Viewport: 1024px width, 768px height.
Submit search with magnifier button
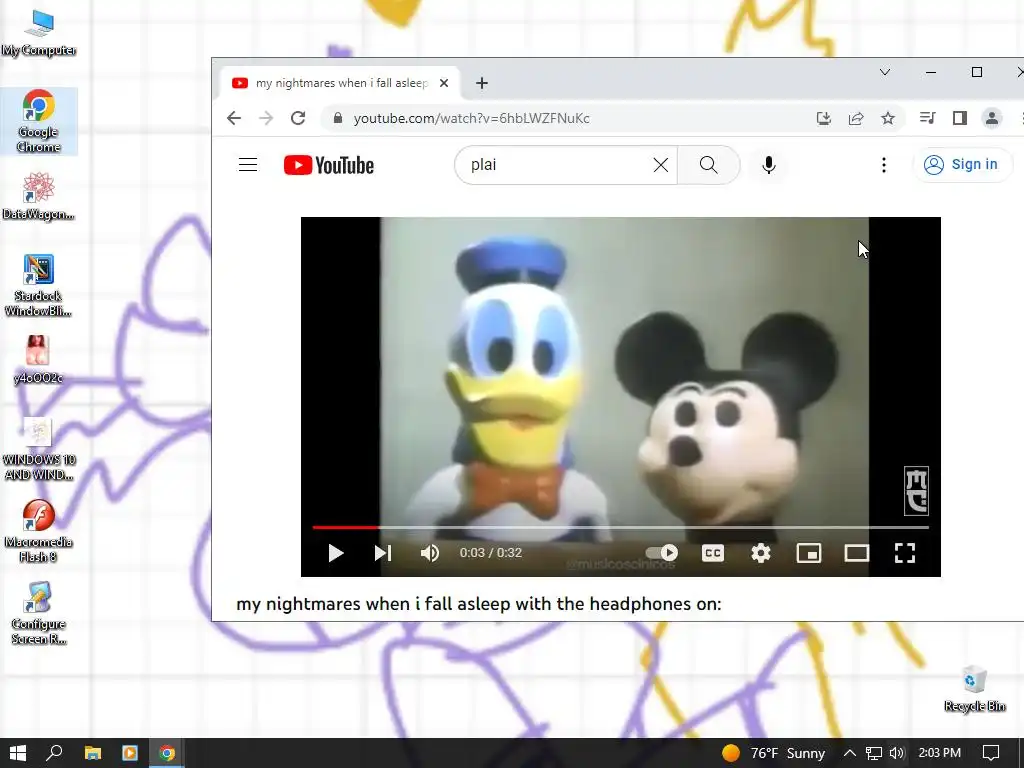pyautogui.click(x=709, y=165)
